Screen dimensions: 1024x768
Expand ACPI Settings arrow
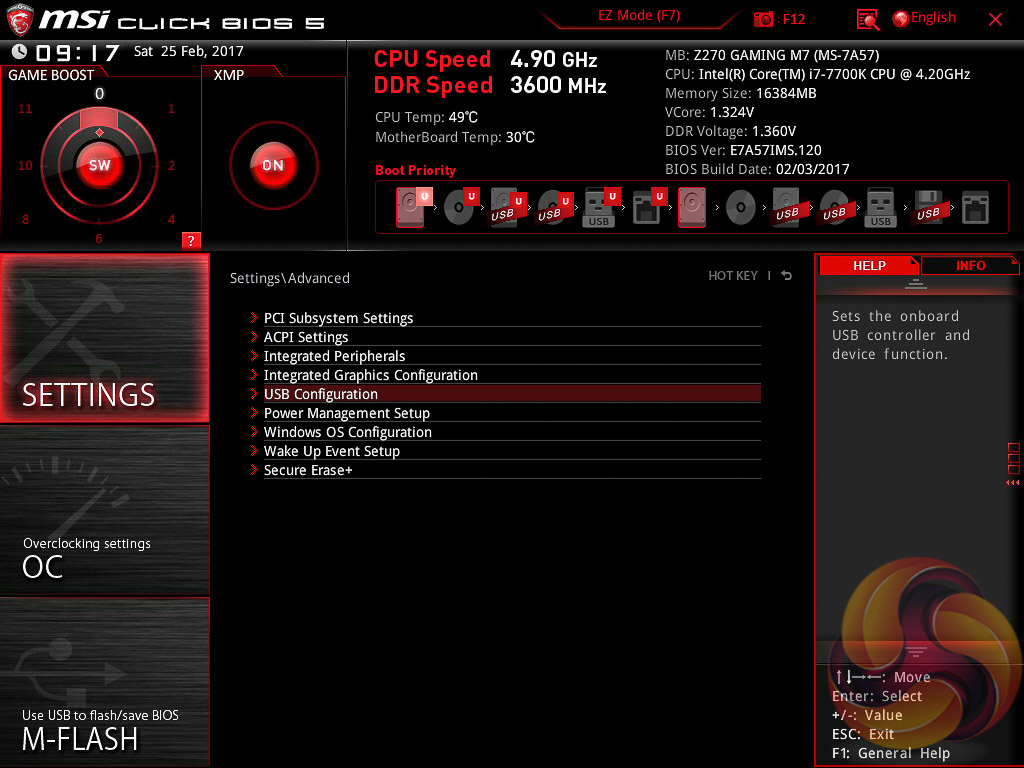[254, 337]
